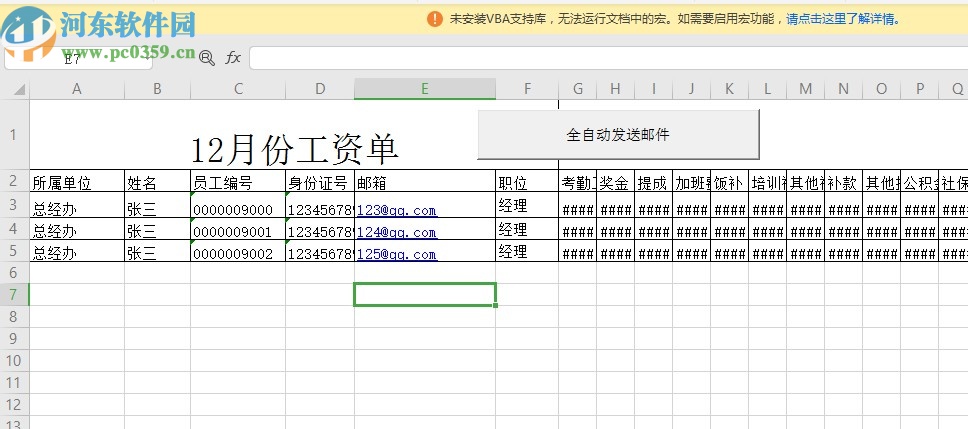The image size is (968, 429).
Task: Click the Name Box showing E7
Action: 78,59
